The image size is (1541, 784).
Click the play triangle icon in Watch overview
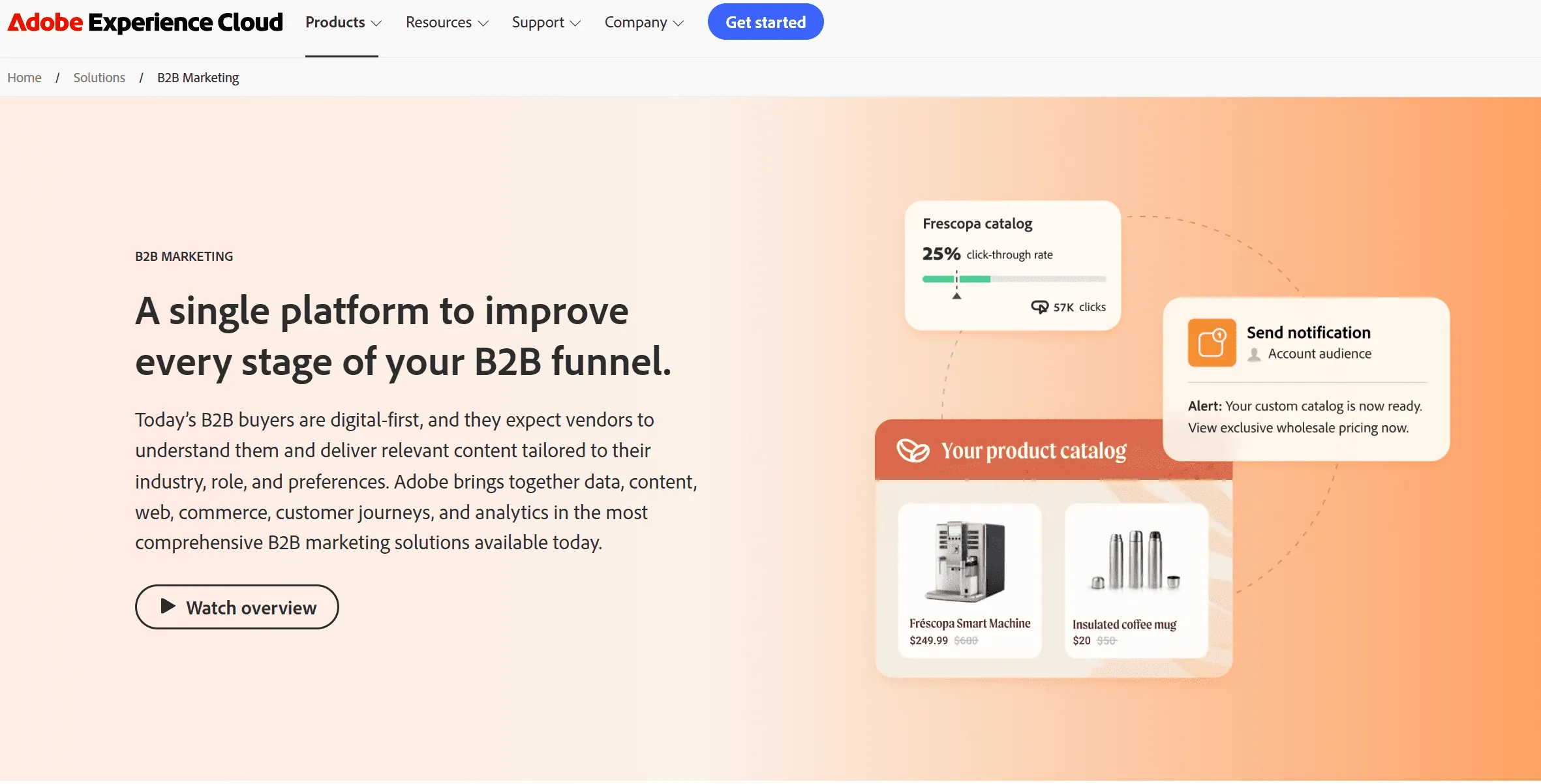(168, 607)
